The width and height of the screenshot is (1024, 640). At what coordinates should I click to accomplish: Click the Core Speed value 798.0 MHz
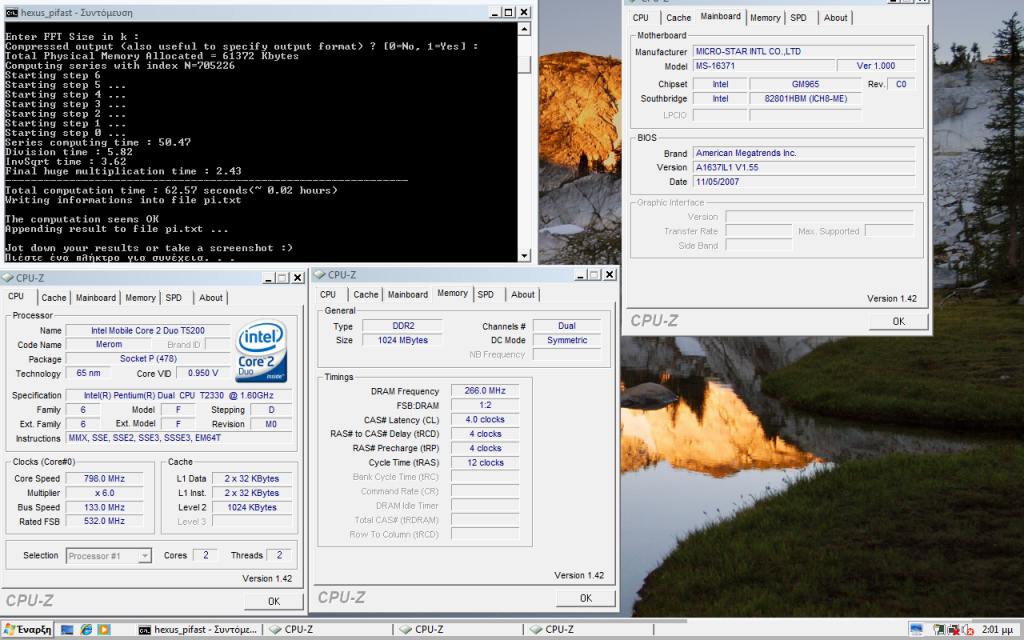coord(104,479)
